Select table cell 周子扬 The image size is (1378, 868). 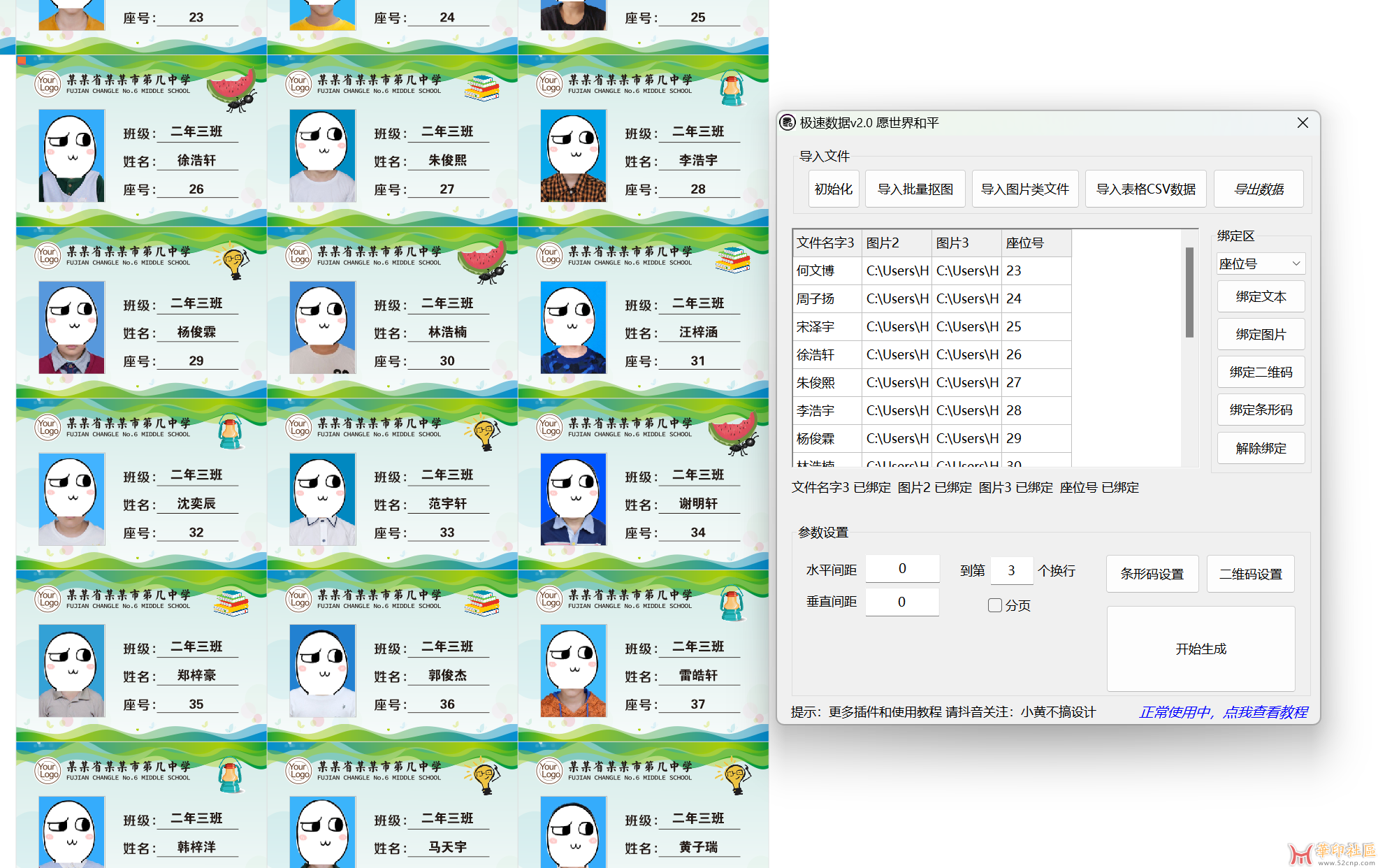click(x=827, y=298)
